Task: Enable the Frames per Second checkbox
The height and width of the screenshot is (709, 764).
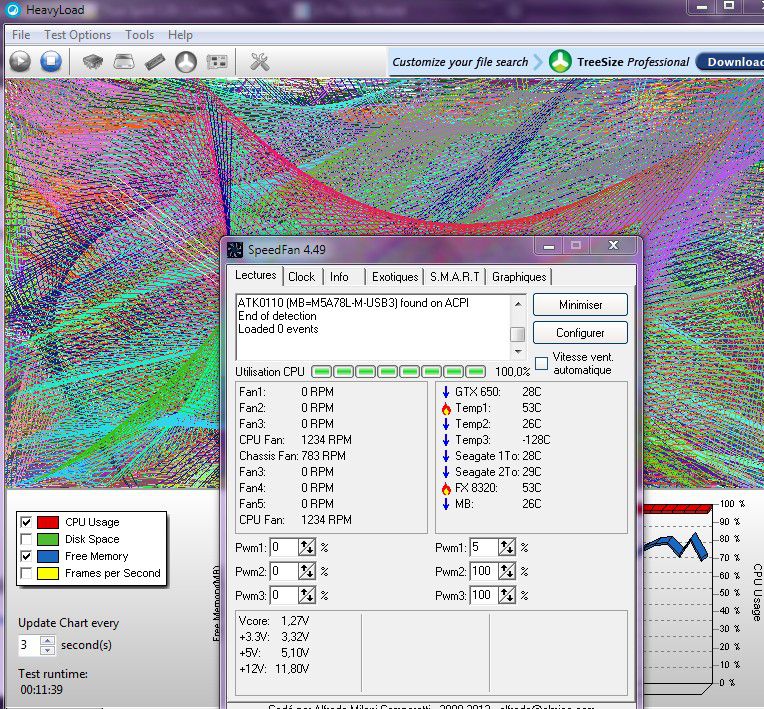Action: tap(26, 573)
